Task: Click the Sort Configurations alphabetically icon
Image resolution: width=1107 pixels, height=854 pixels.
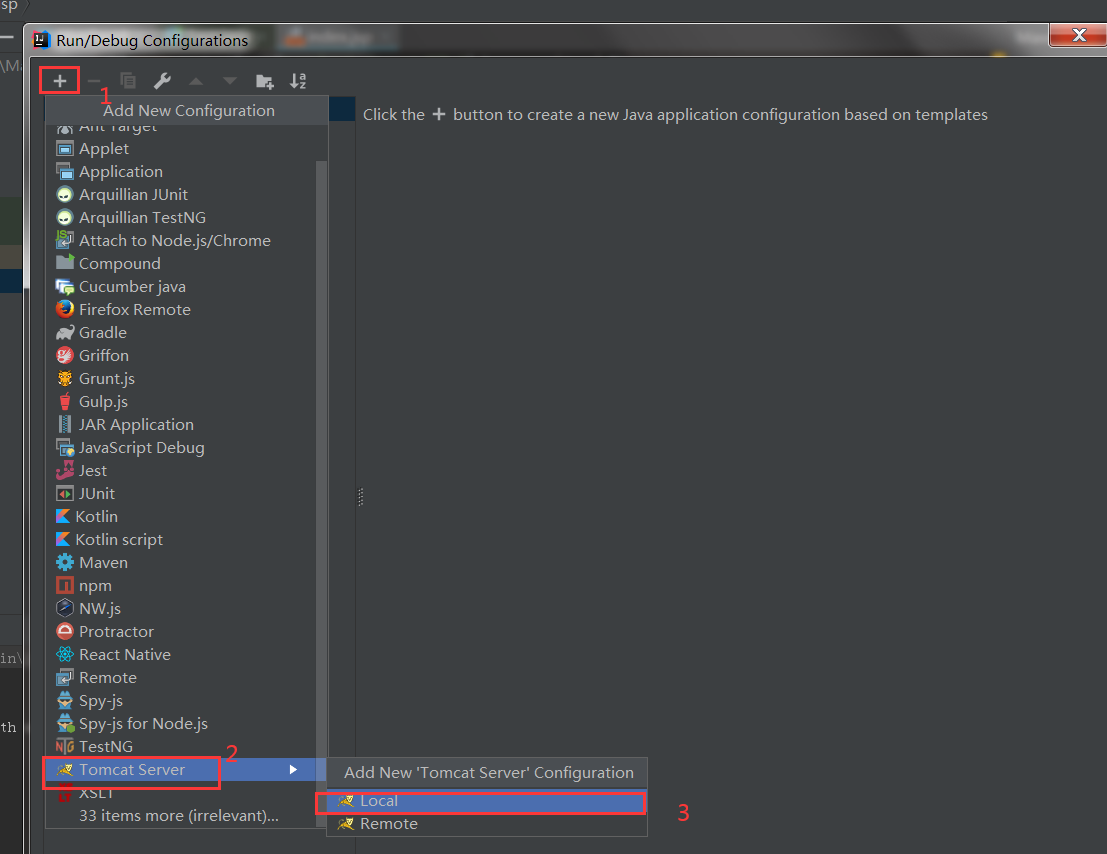Action: click(298, 81)
